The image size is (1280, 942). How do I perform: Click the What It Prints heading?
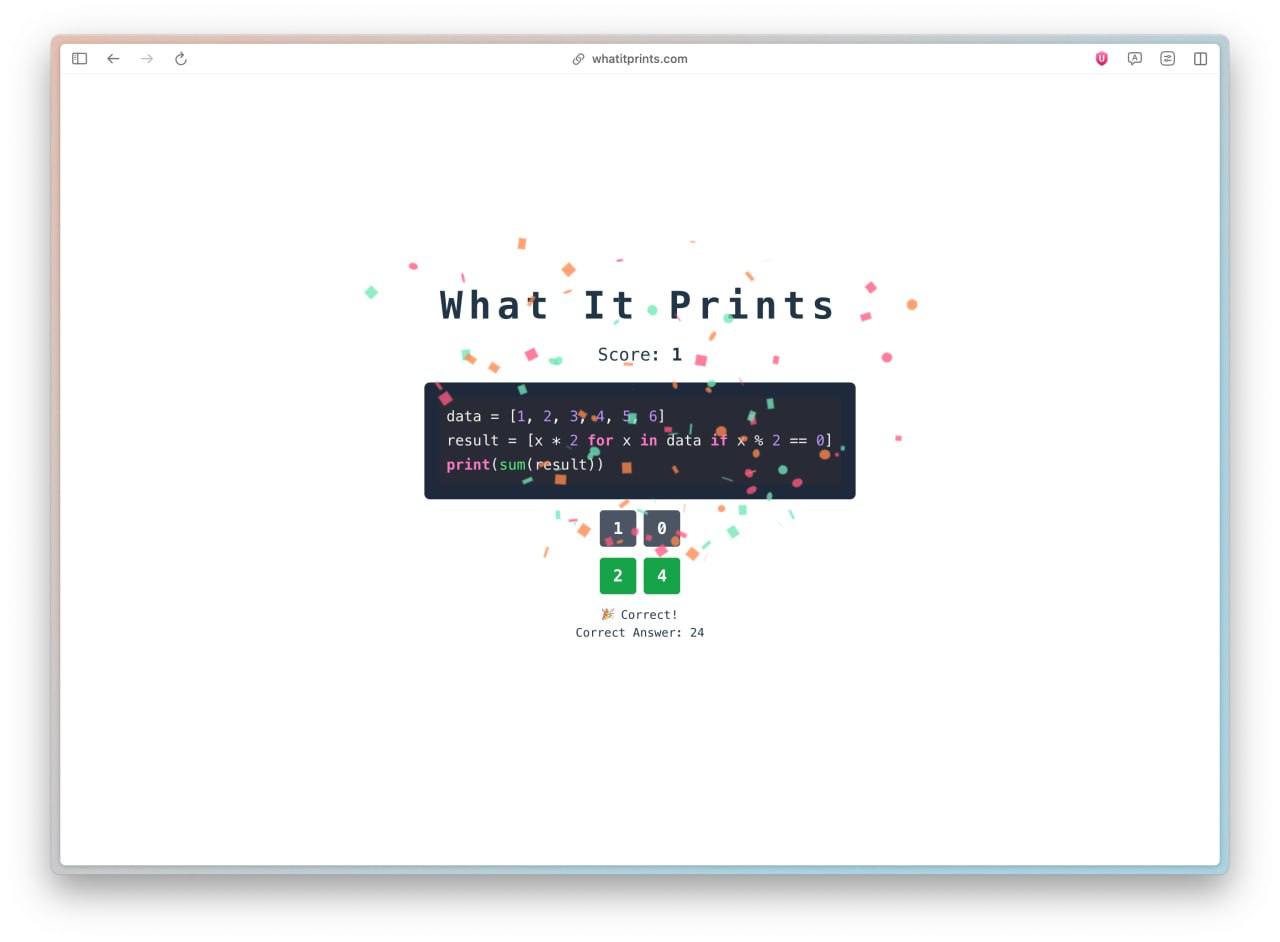click(638, 305)
